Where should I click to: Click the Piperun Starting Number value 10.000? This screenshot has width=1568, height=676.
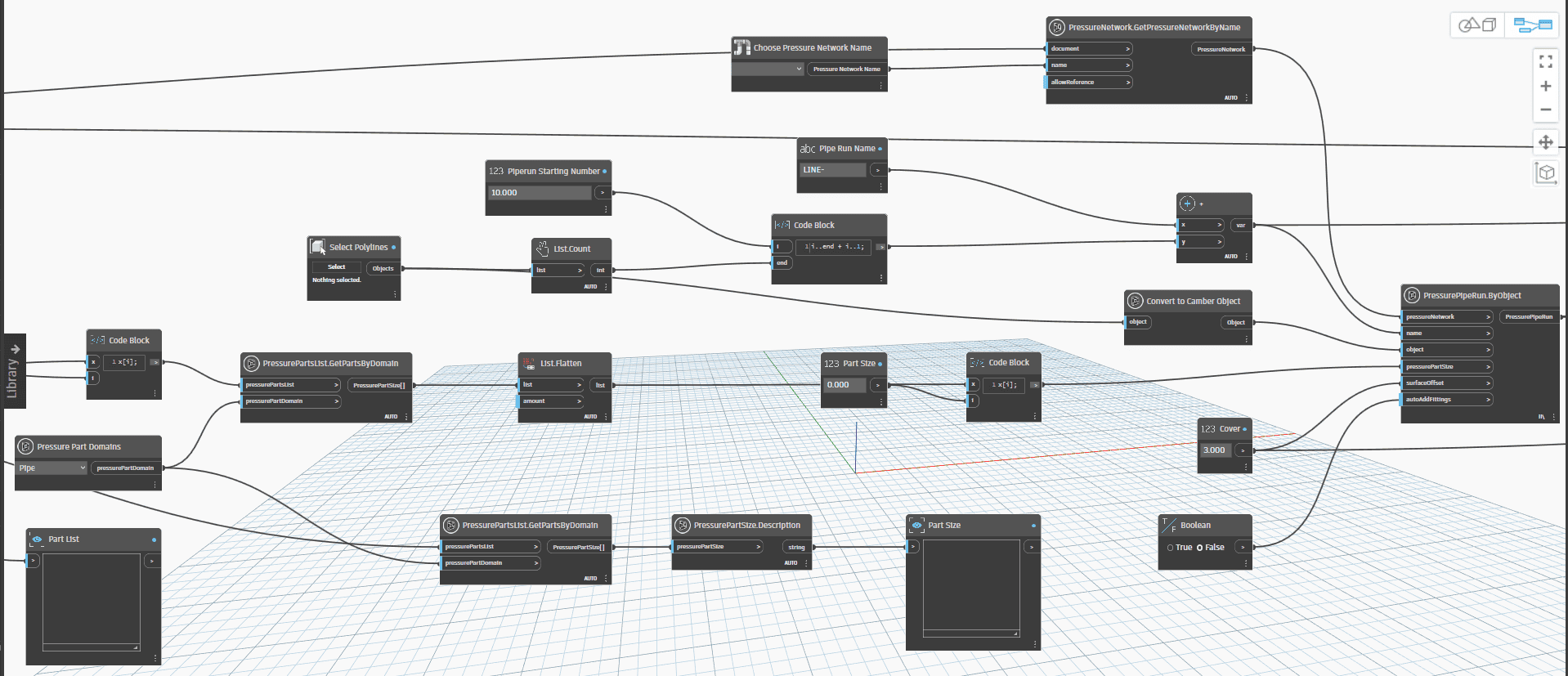tap(540, 193)
